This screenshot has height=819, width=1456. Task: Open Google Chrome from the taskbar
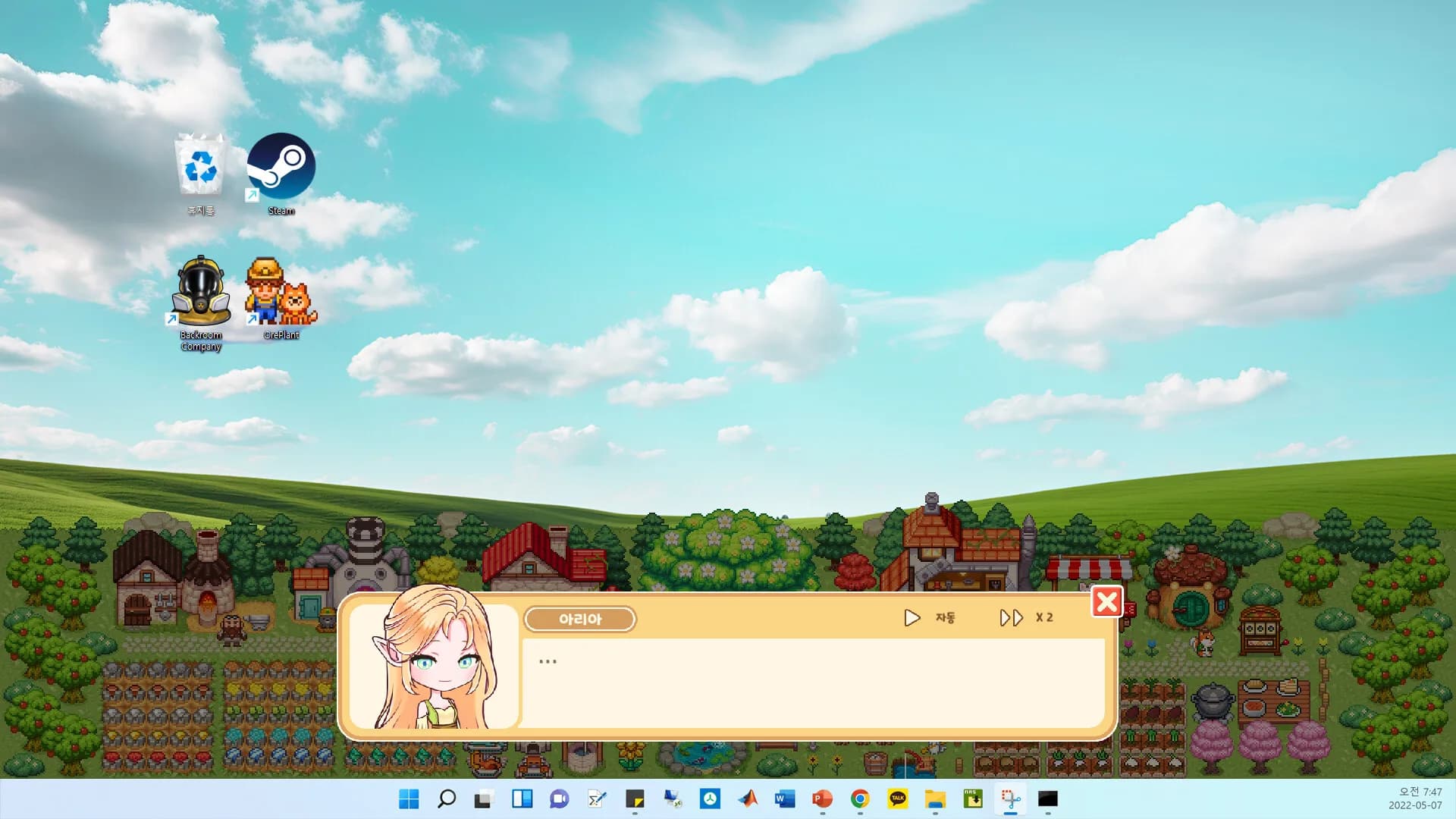(x=860, y=799)
